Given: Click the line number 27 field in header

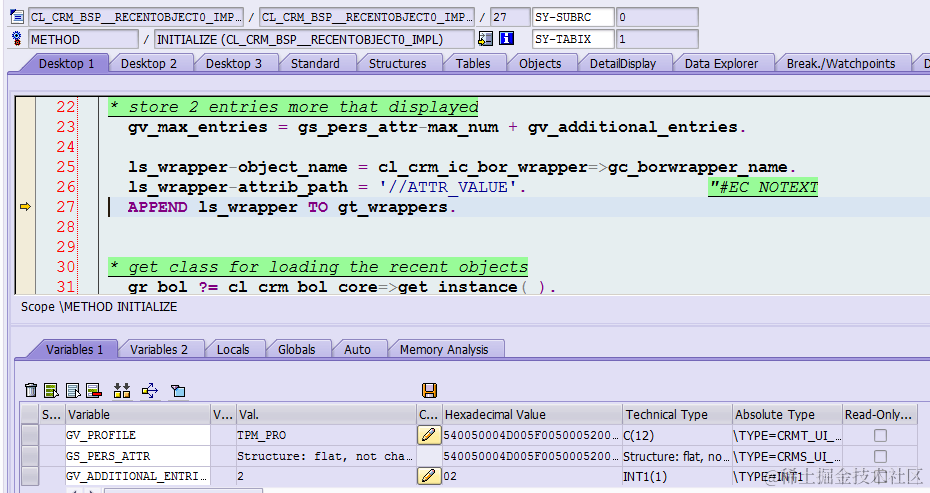Looking at the screenshot, I should pos(509,17).
